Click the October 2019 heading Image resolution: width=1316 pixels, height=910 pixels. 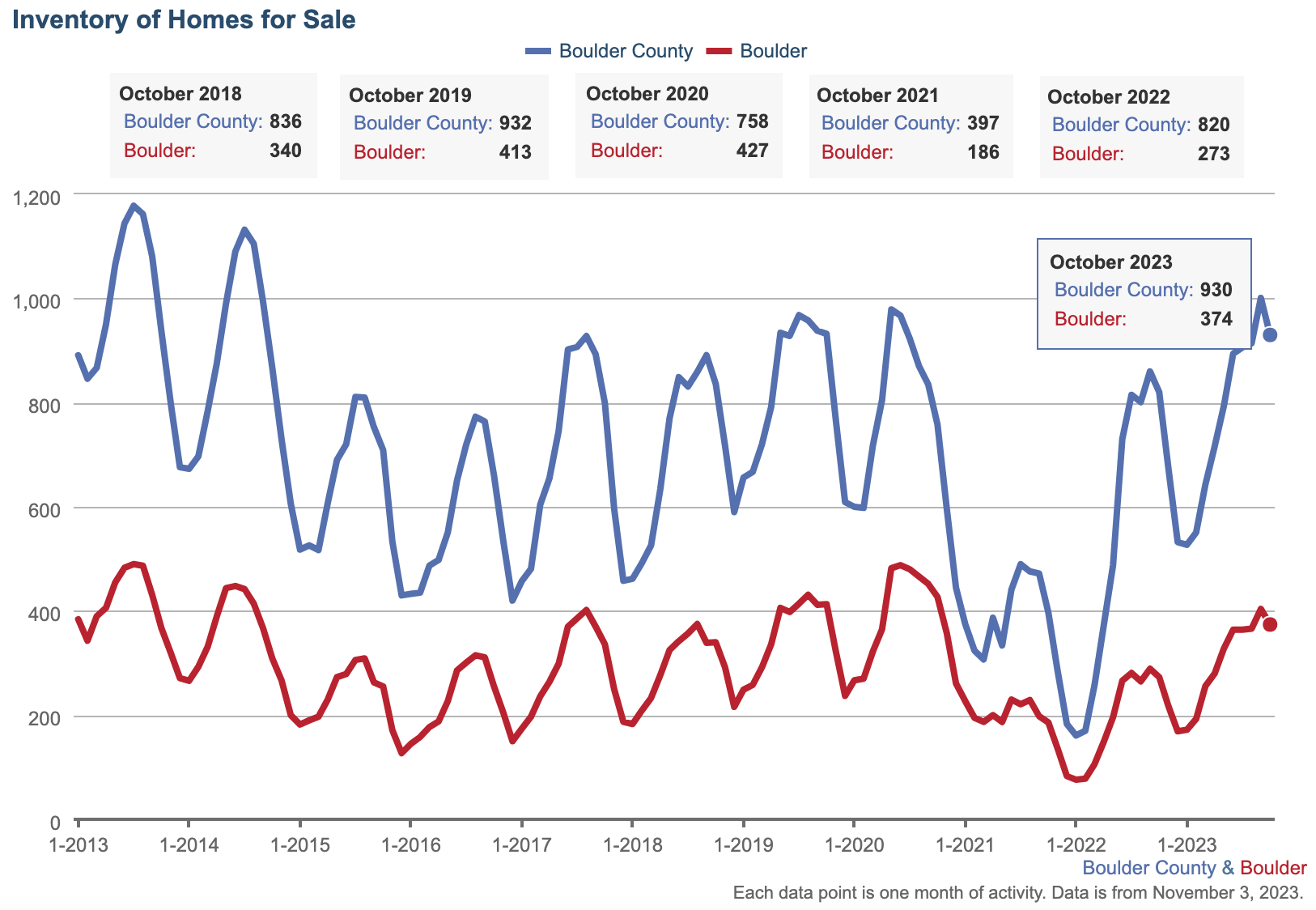pyautogui.click(x=410, y=96)
